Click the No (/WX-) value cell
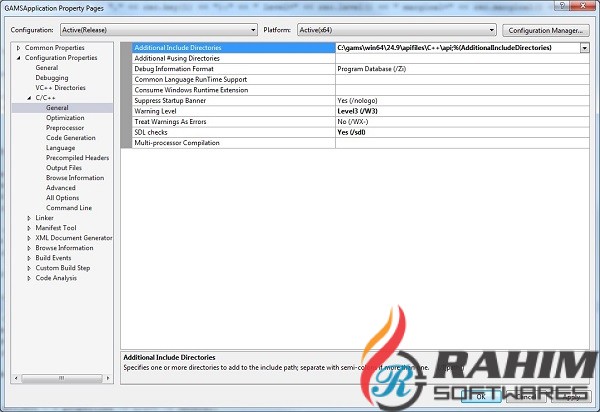This screenshot has width=600, height=412. (462, 122)
